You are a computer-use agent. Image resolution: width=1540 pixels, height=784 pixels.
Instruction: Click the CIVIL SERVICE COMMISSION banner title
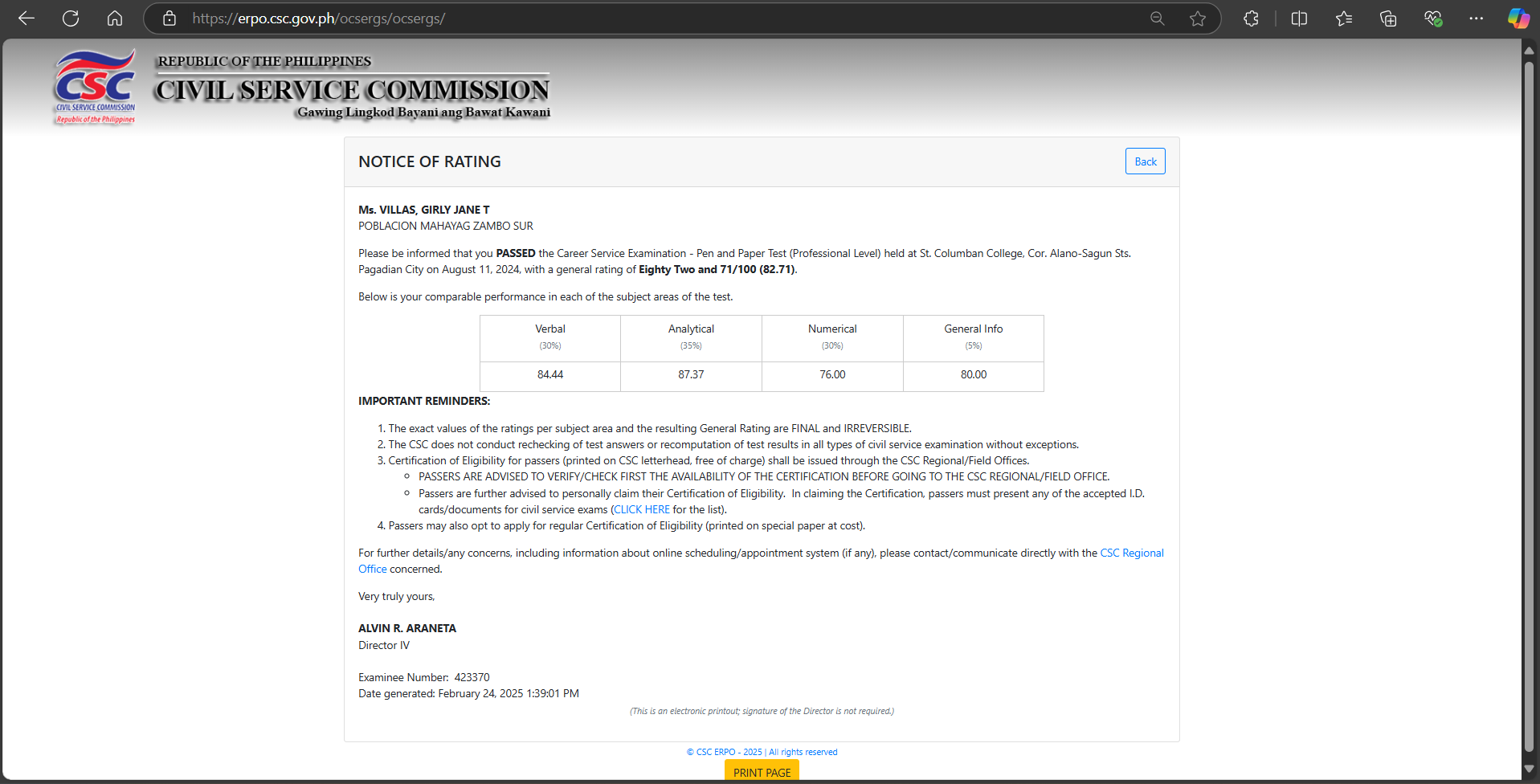[353, 90]
